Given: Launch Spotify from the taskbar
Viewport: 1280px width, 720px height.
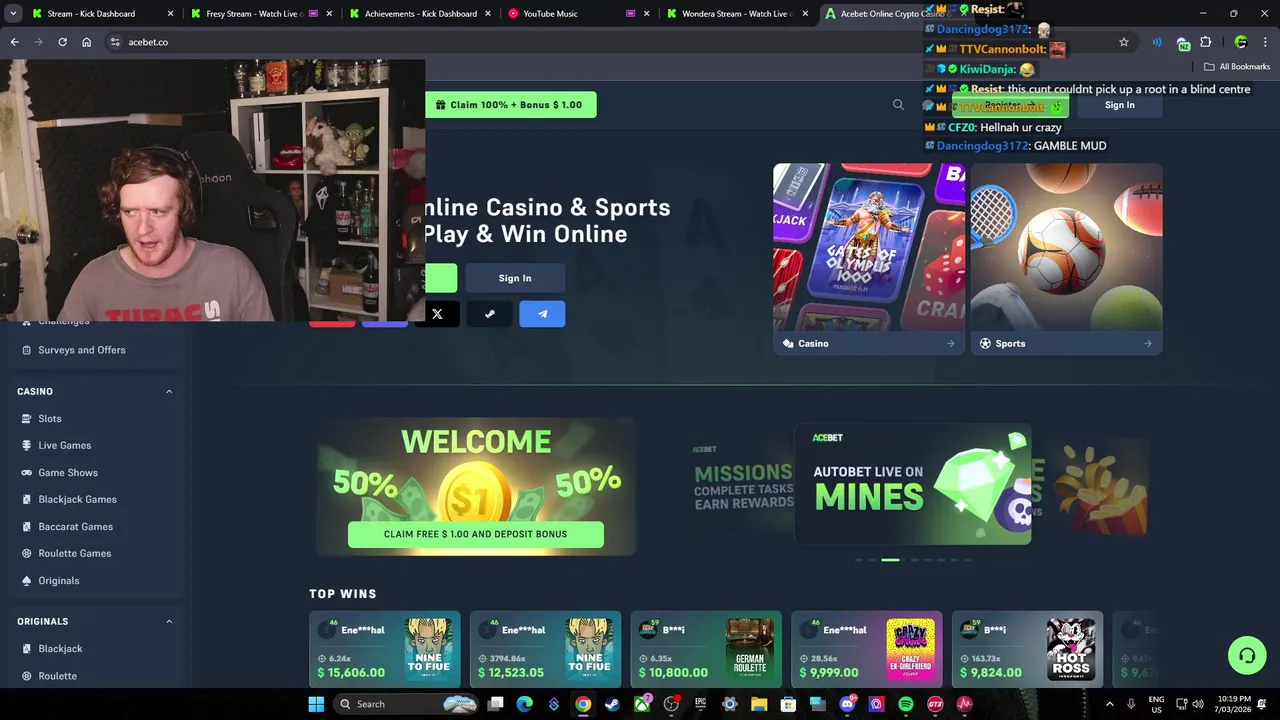Looking at the screenshot, I should [905, 704].
